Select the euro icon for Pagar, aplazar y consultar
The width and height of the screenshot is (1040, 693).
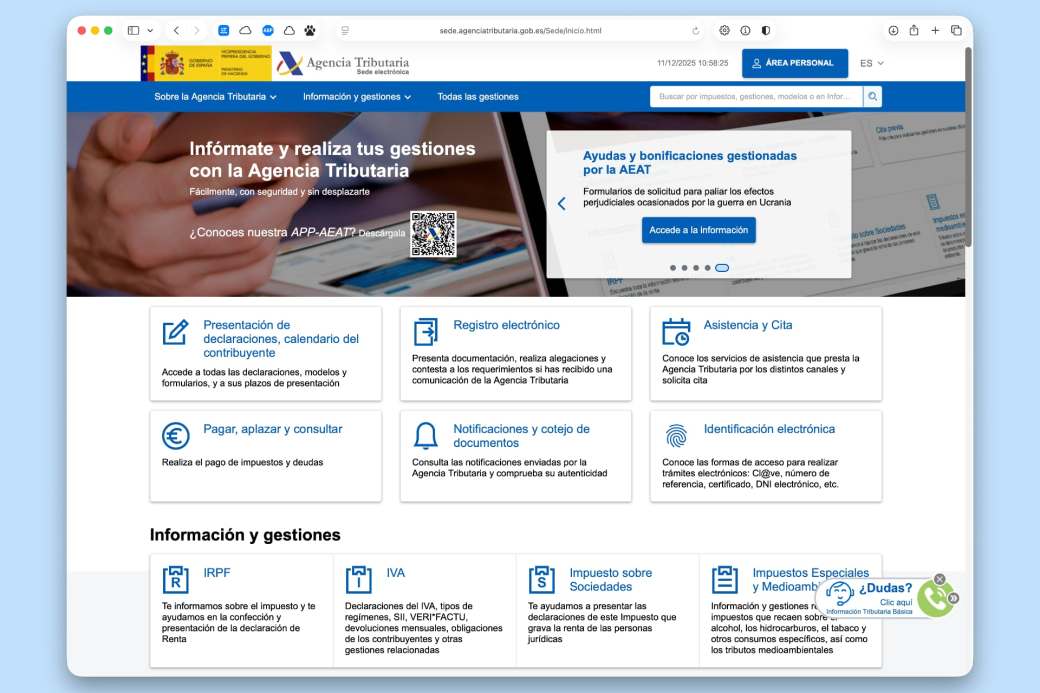click(173, 434)
